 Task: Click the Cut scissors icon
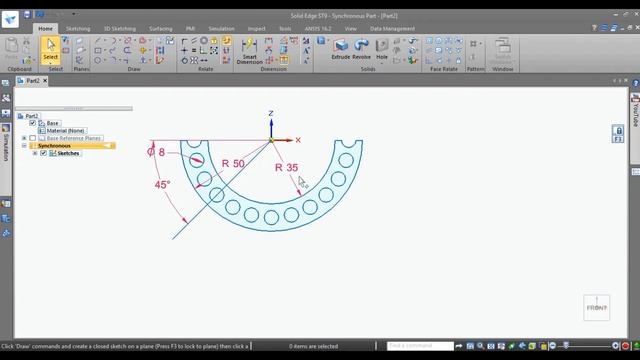click(27, 40)
